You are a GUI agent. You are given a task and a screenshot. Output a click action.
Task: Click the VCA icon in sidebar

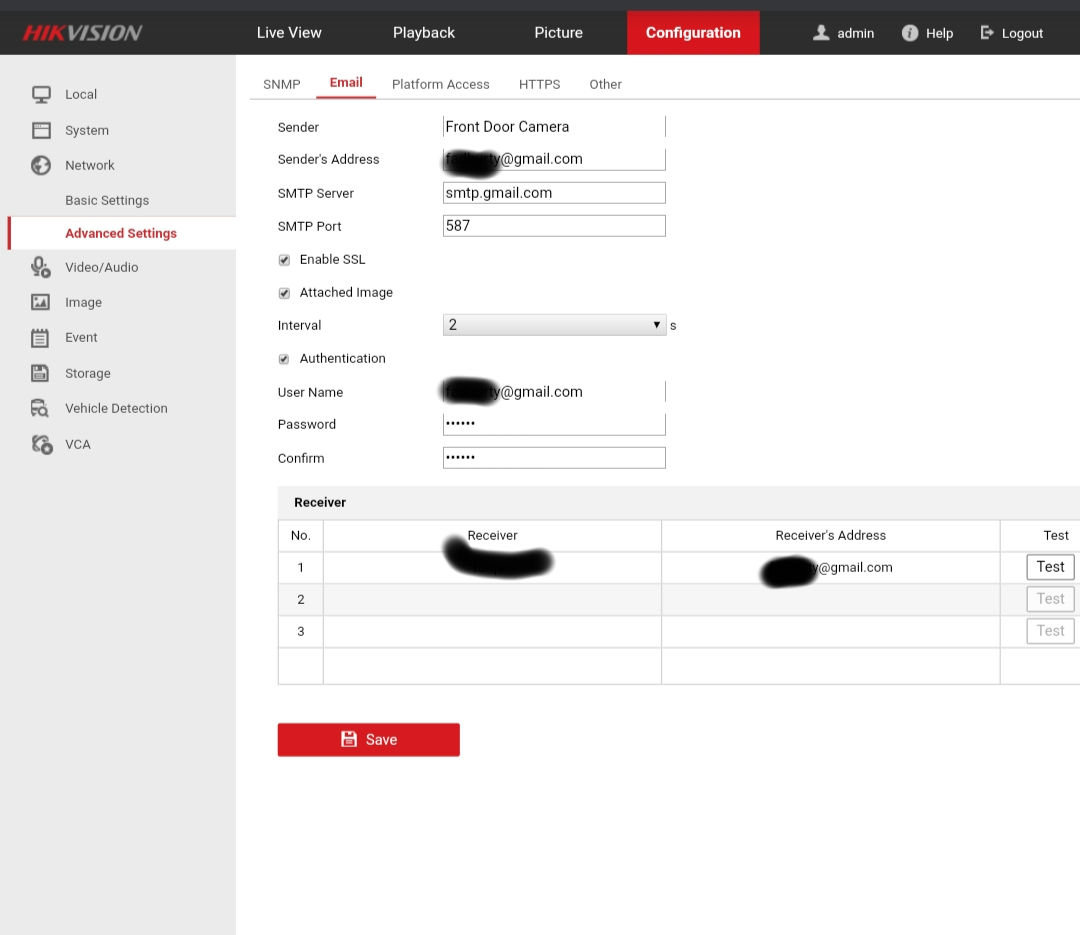(41, 445)
